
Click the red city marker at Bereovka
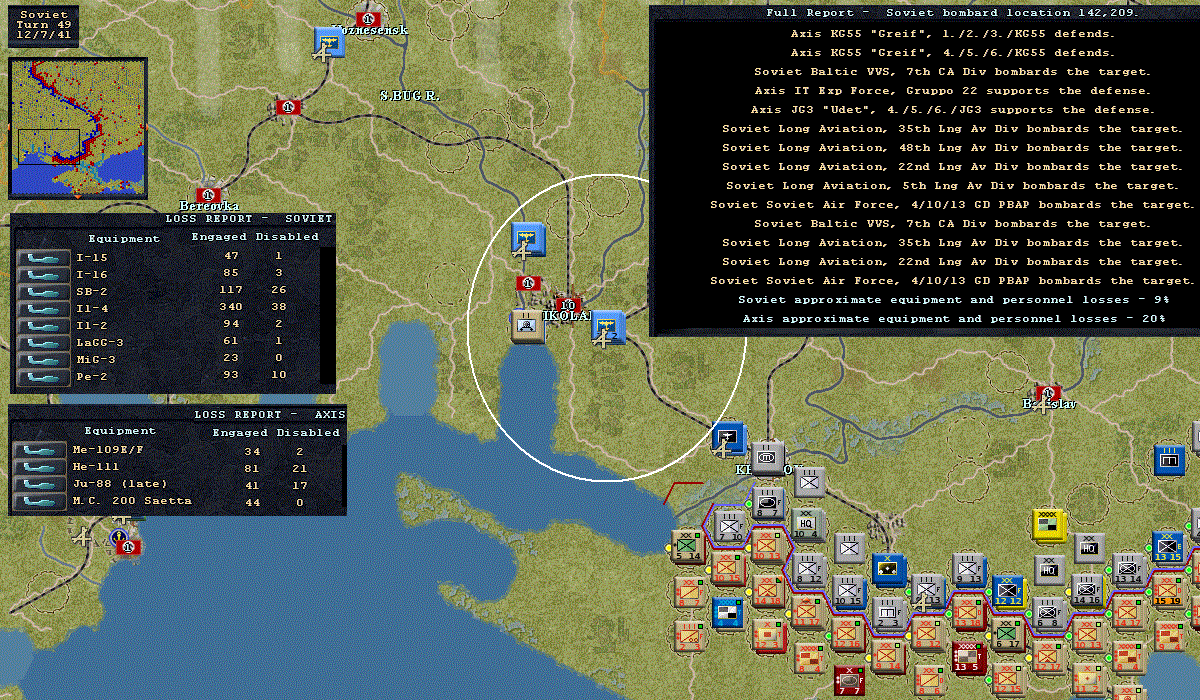pyautogui.click(x=208, y=194)
